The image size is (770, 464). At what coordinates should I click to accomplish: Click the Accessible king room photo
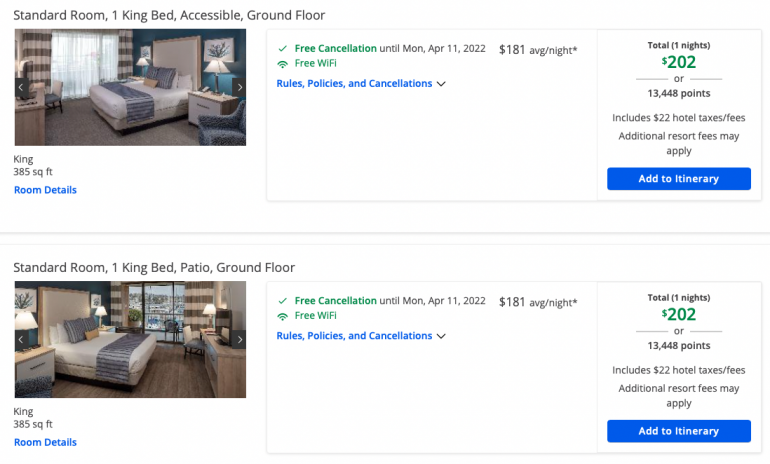[x=130, y=87]
